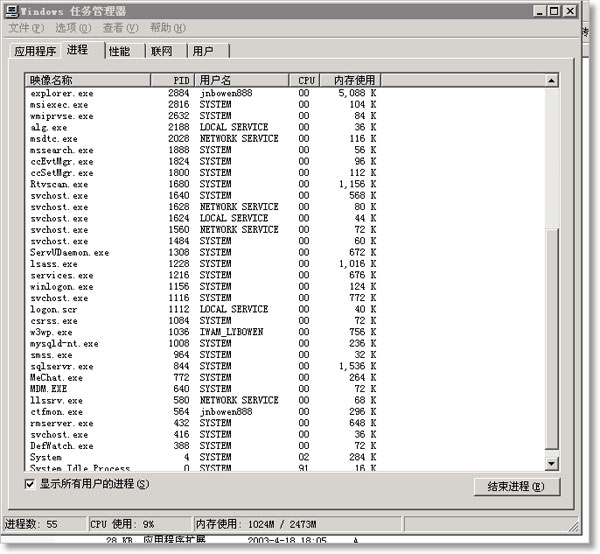Select the mssearch.exe process

click(203, 150)
